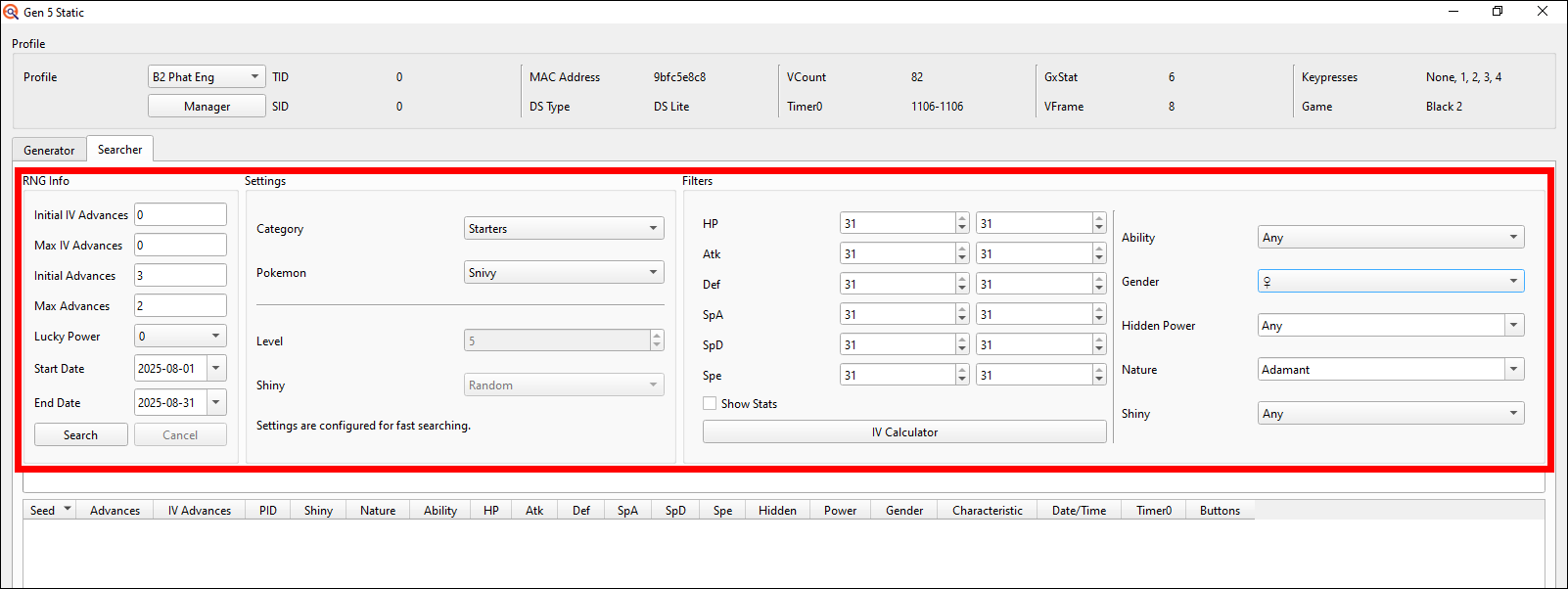The width and height of the screenshot is (1568, 589).
Task: Increase the minimum SpD IV
Action: (x=962, y=340)
